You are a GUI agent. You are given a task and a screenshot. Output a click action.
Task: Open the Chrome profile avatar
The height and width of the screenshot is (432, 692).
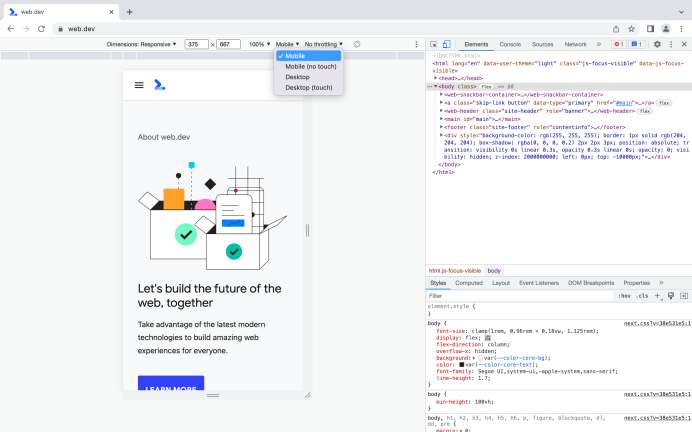666,29
